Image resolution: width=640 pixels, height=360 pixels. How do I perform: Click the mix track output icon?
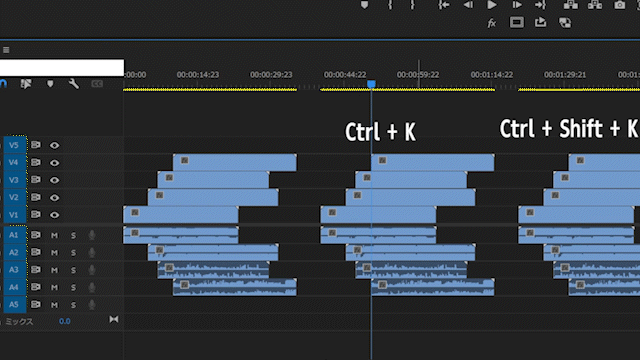coord(113,320)
